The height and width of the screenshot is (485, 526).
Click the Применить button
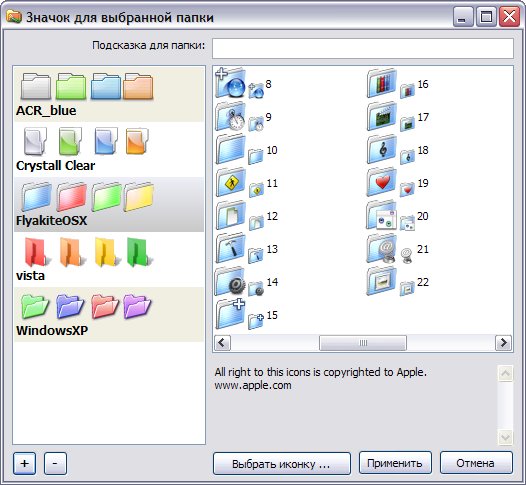click(x=395, y=463)
